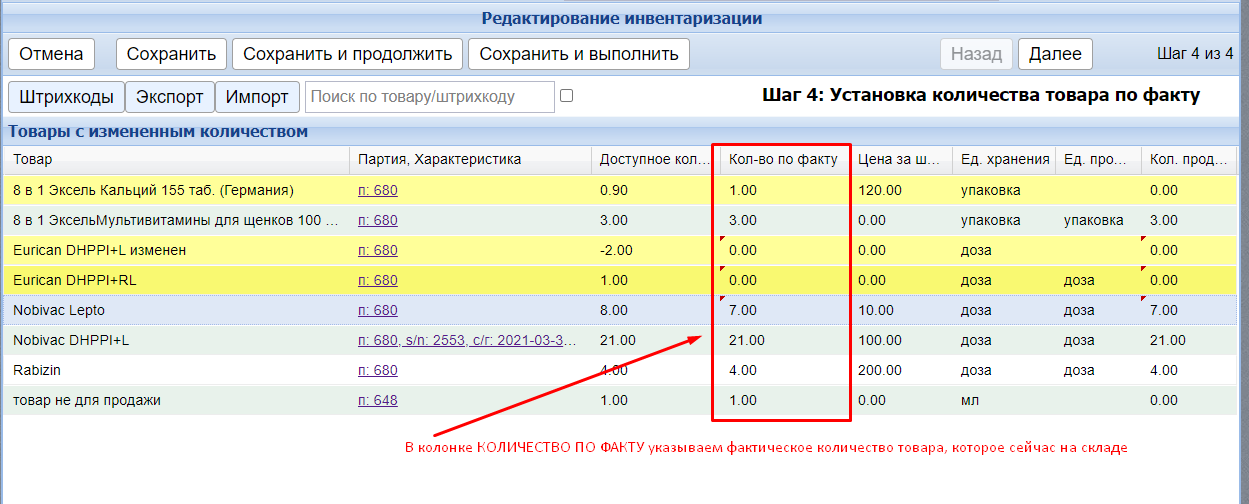Click the Импорт toolbar button

[257, 97]
